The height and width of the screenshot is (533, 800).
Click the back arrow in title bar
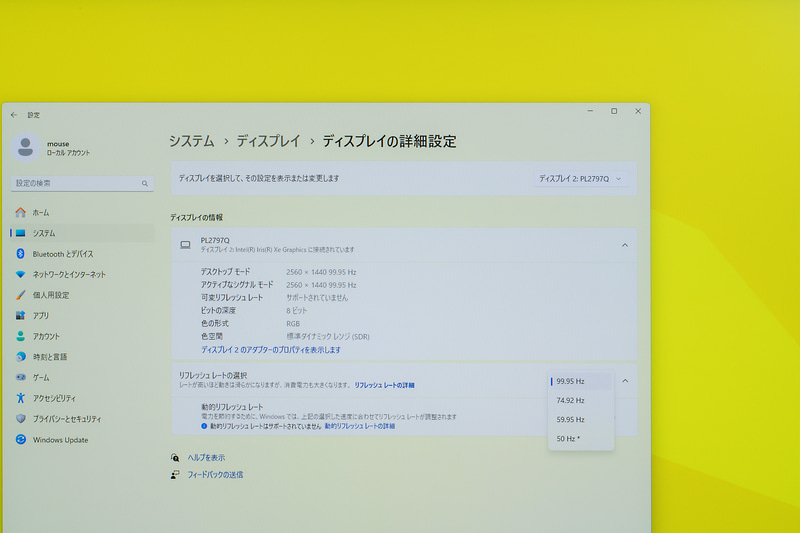click(14, 115)
